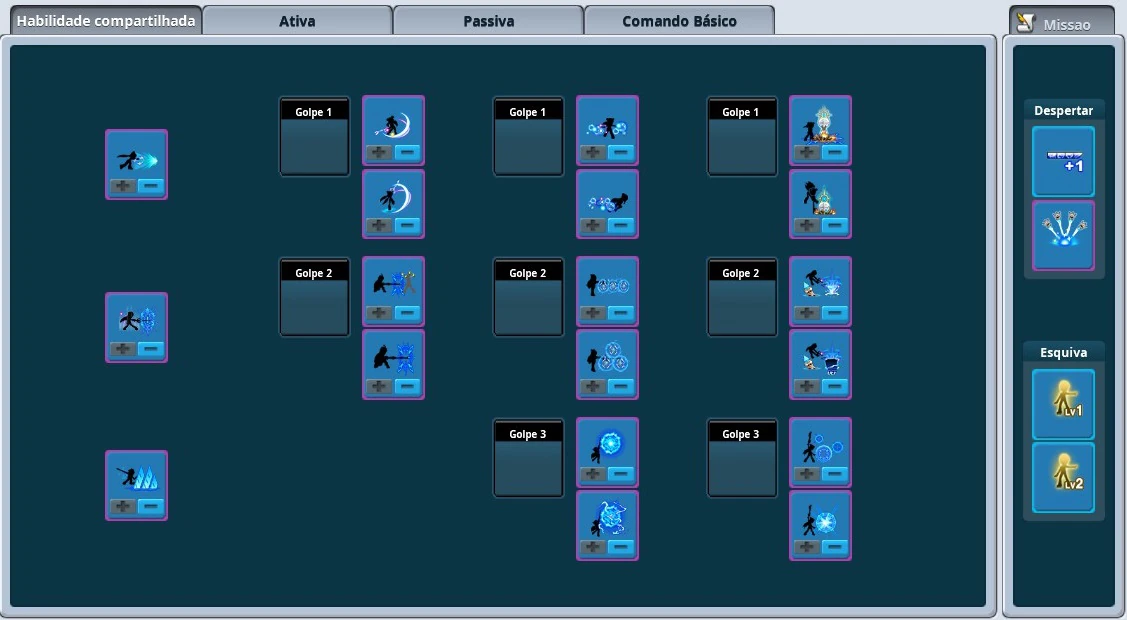The image size is (1127, 620).
Task: Select the tall glowing totem summon skill
Action: tap(820, 124)
